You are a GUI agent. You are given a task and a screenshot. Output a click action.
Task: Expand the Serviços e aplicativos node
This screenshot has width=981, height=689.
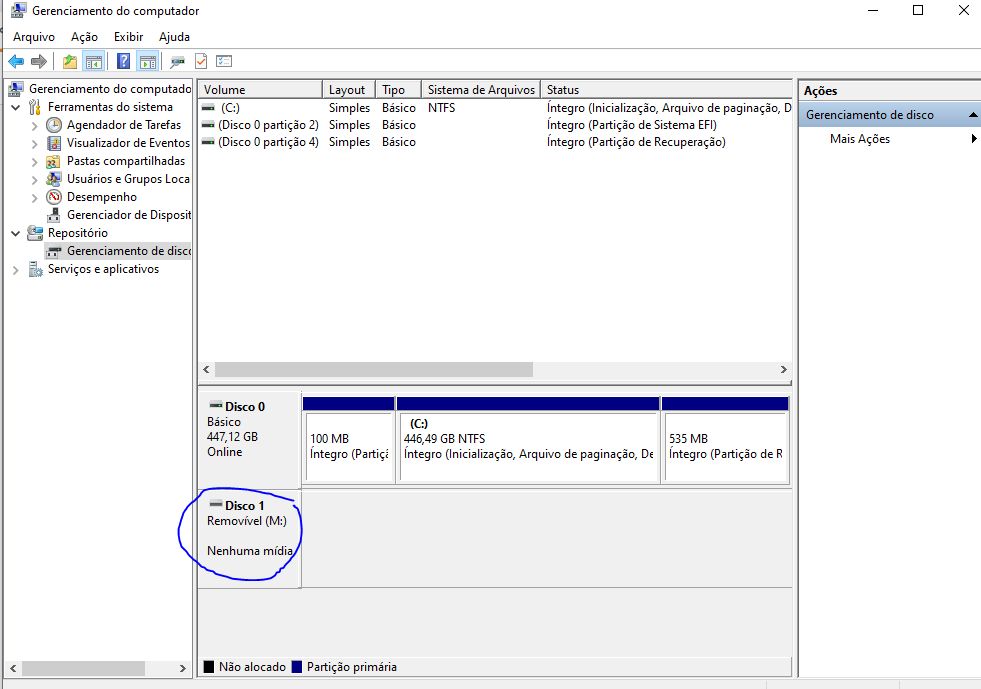coord(16,270)
